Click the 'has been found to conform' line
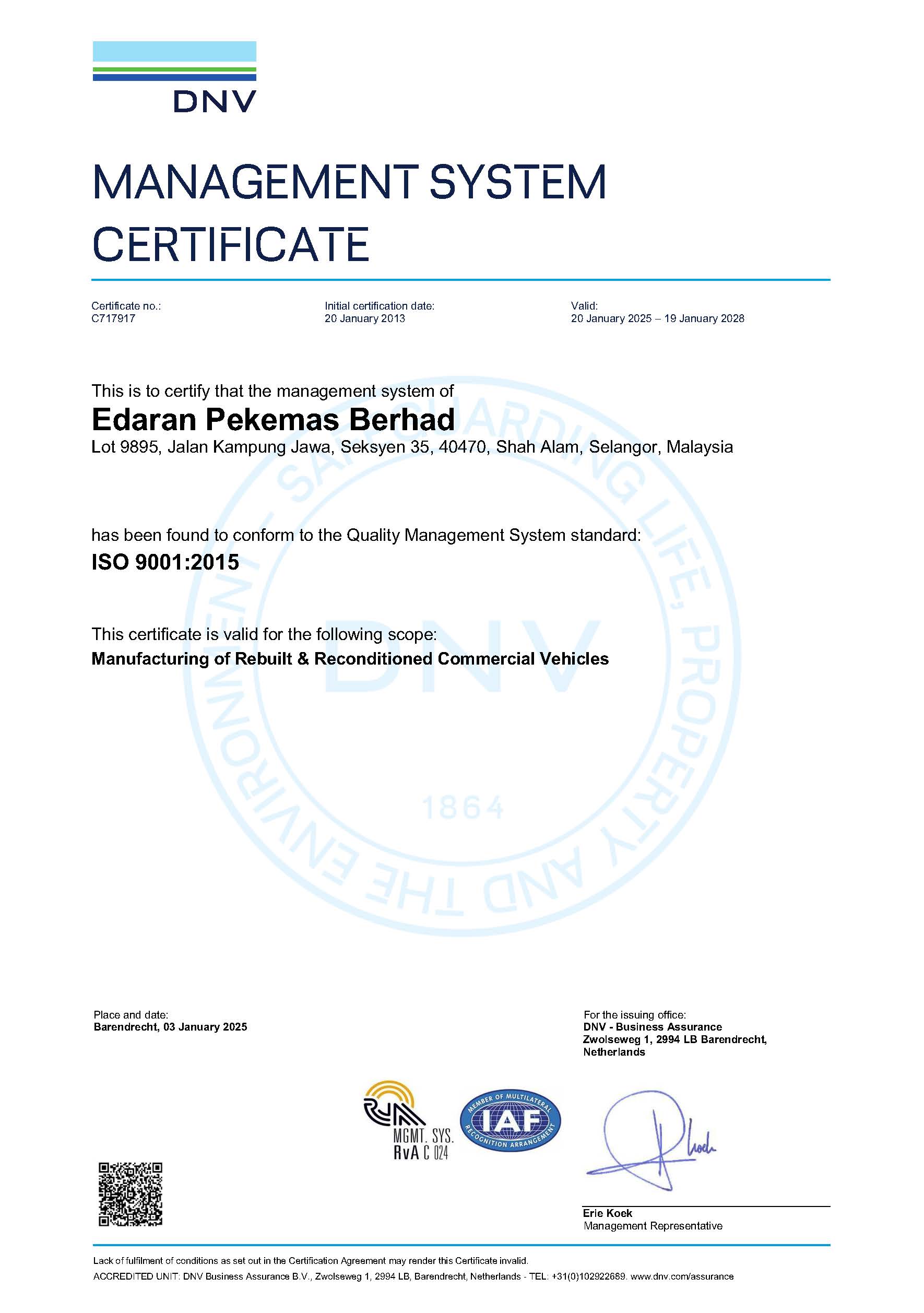 pyautogui.click(x=366, y=535)
